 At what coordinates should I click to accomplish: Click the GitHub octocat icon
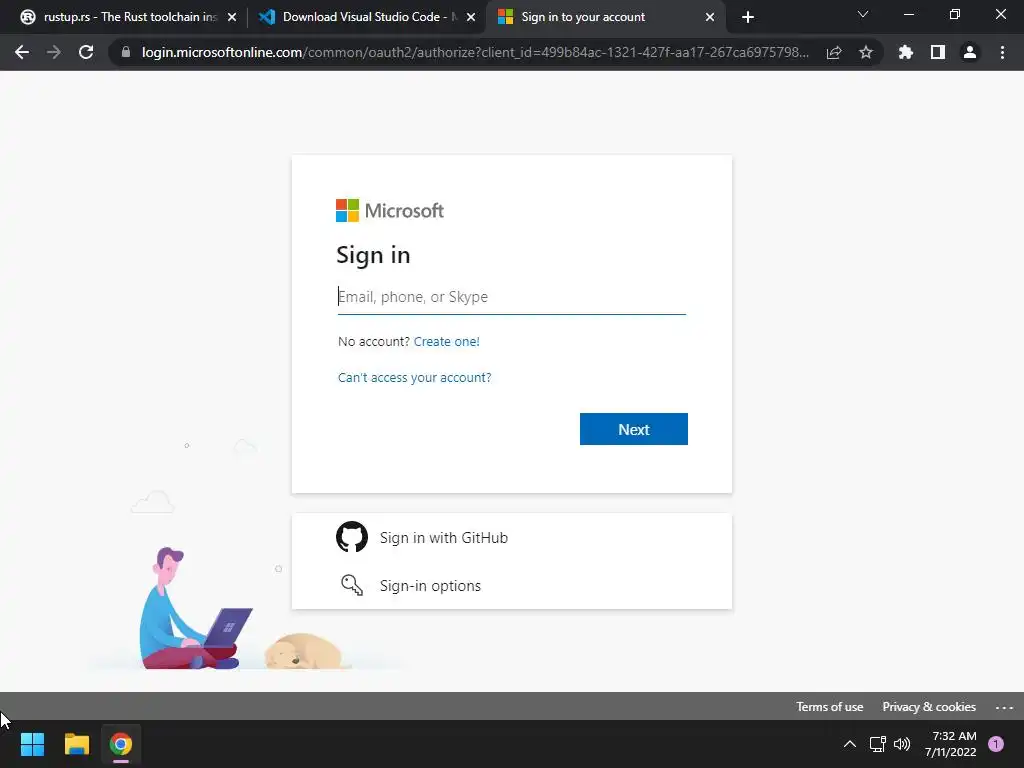352,537
